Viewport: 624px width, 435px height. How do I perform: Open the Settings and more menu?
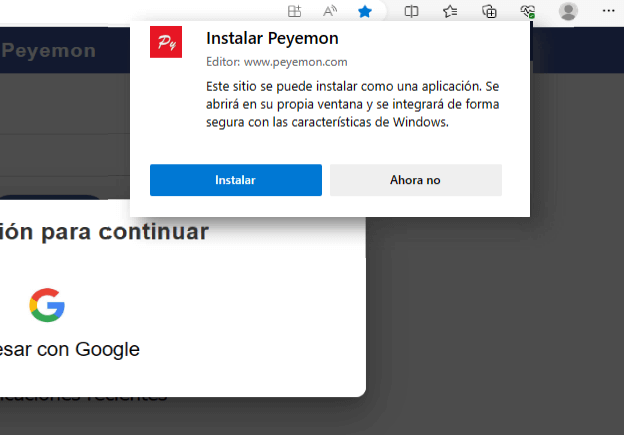608,11
